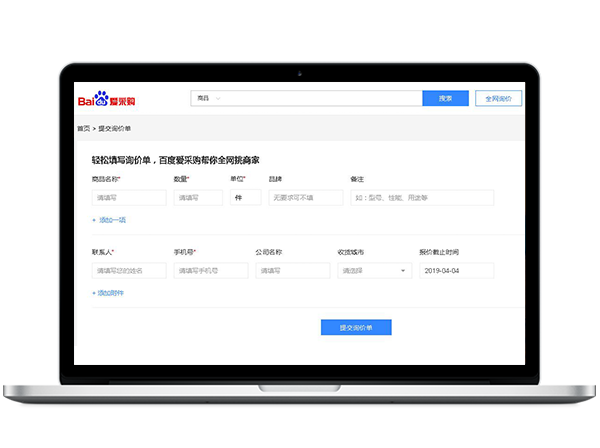
Task: Click the 备注 input field
Action: 422,198
